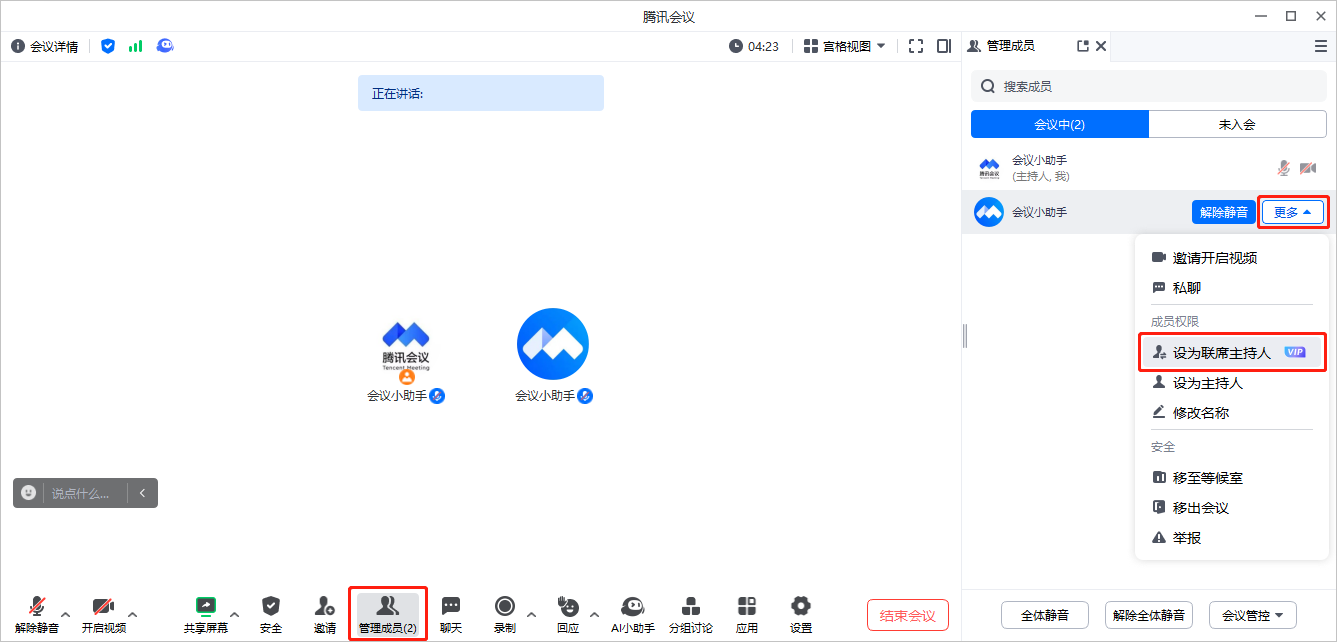Click the 04:23 meeting timer
1337x642 pixels.
pos(754,46)
